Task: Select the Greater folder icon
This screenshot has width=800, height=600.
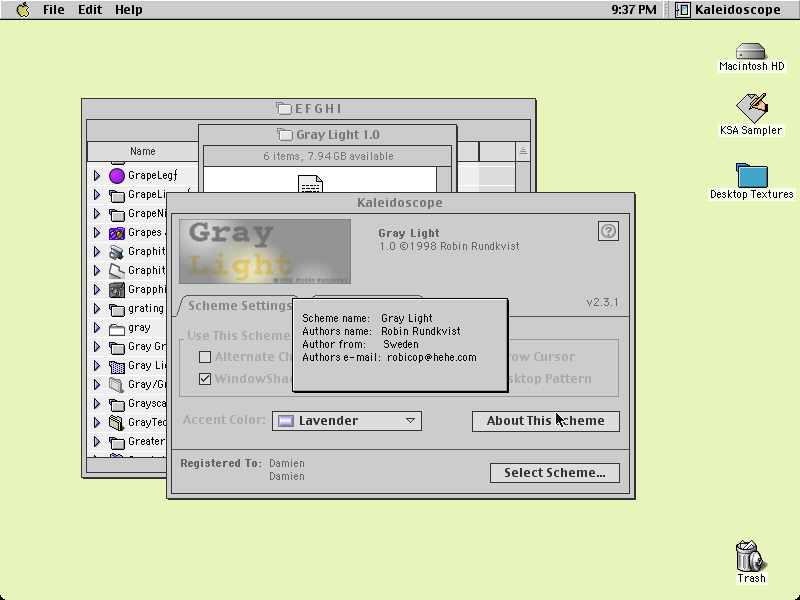Action: pos(117,442)
